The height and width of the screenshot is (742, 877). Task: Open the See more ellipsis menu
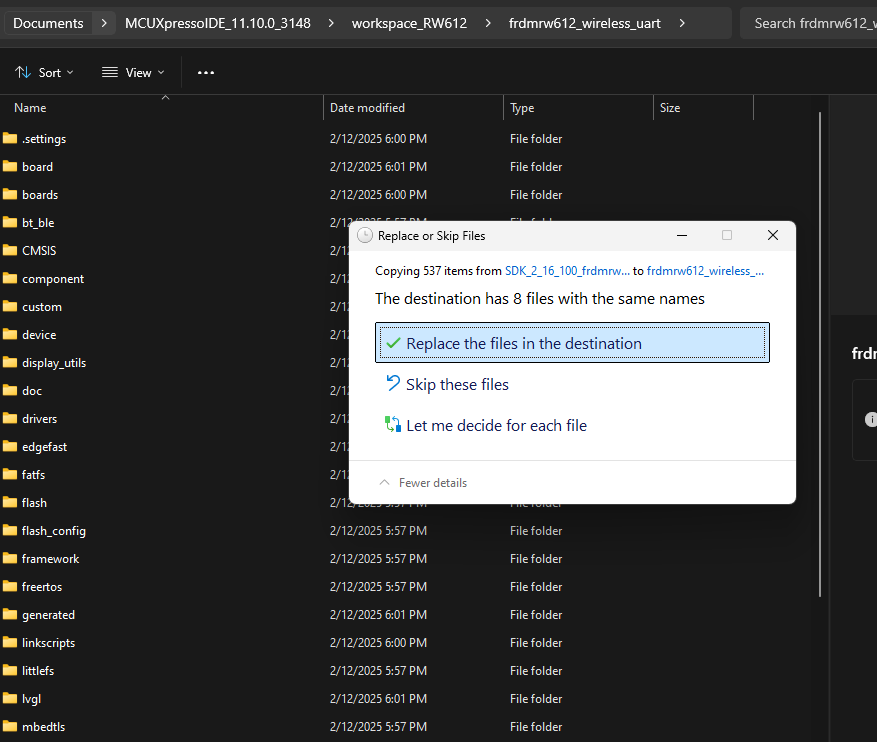pyautogui.click(x=206, y=73)
